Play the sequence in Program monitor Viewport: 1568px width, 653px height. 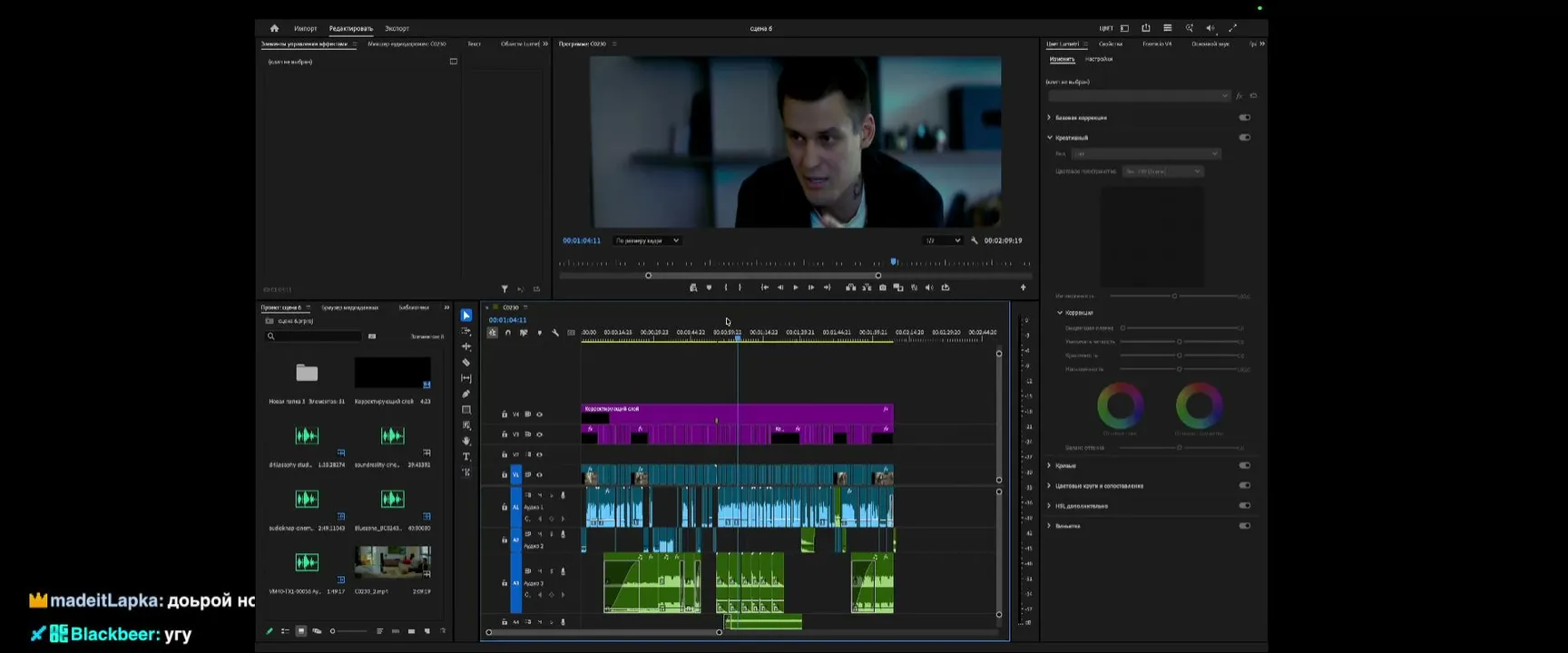[x=796, y=288]
